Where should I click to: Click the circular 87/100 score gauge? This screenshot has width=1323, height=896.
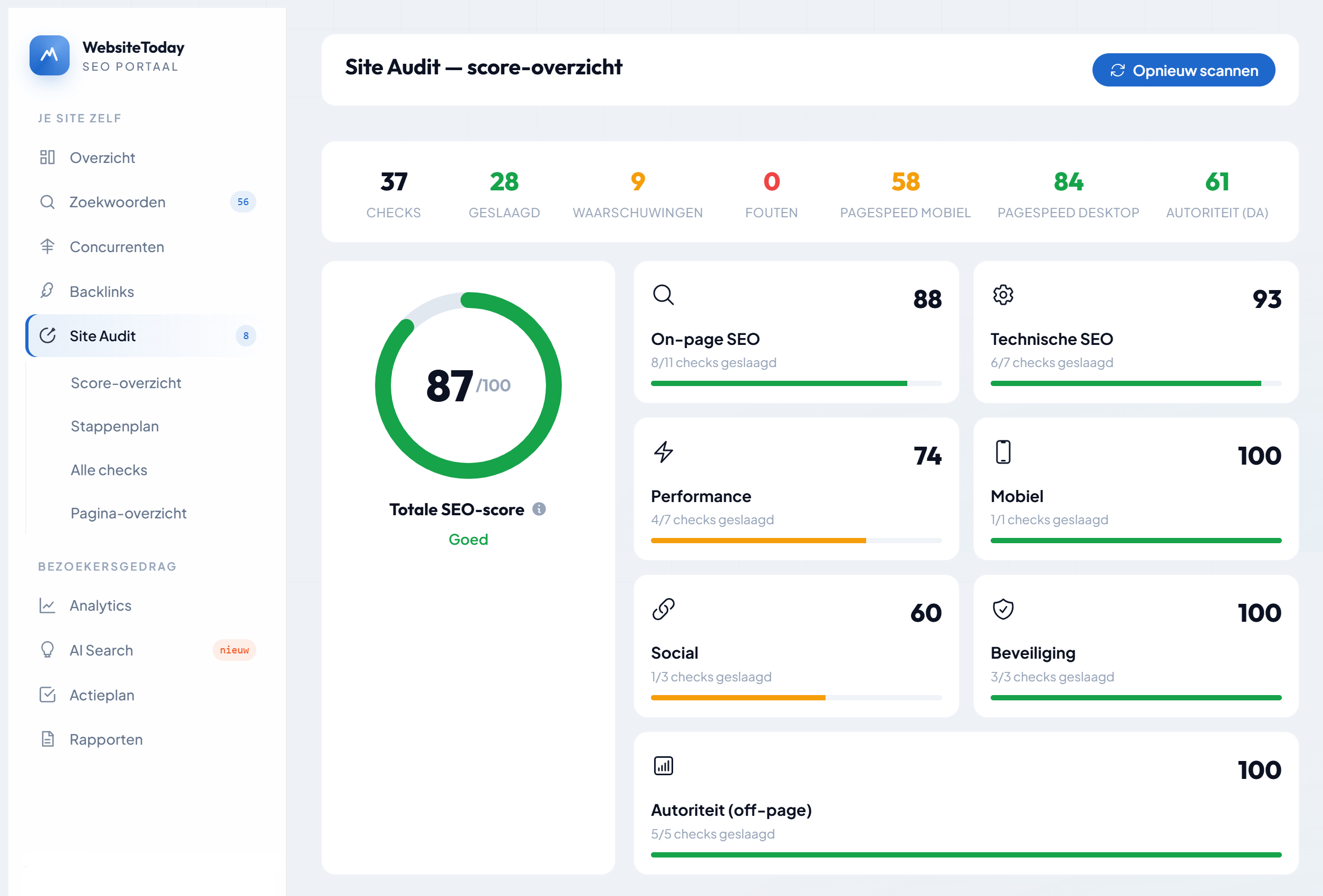(468, 386)
